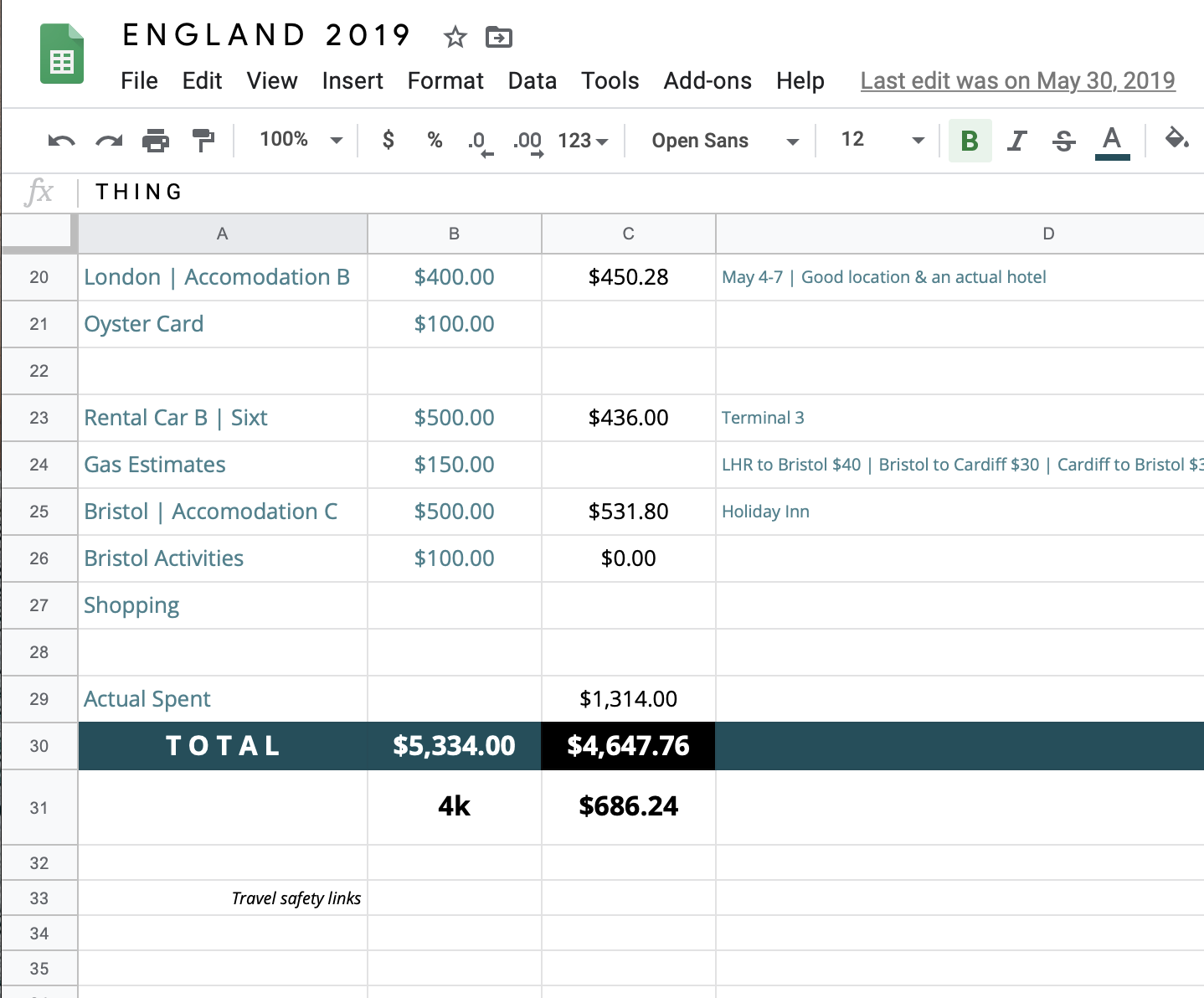
Task: Select the Paint format tool
Action: point(203,140)
